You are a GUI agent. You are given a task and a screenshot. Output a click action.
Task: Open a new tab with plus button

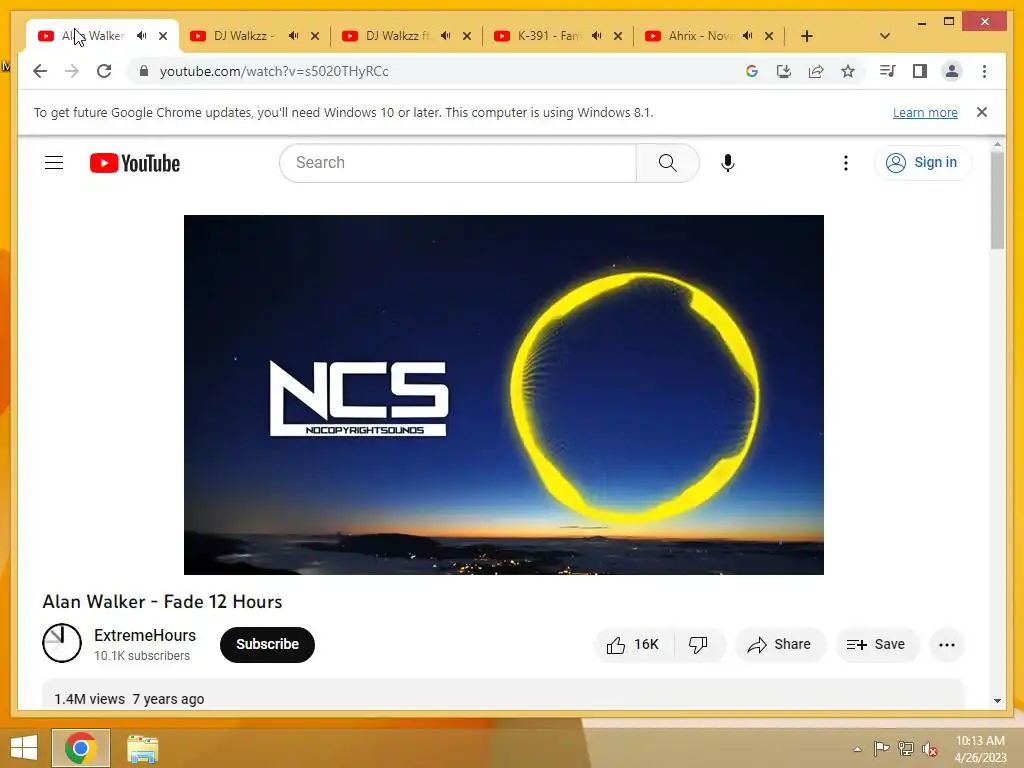[x=807, y=36]
